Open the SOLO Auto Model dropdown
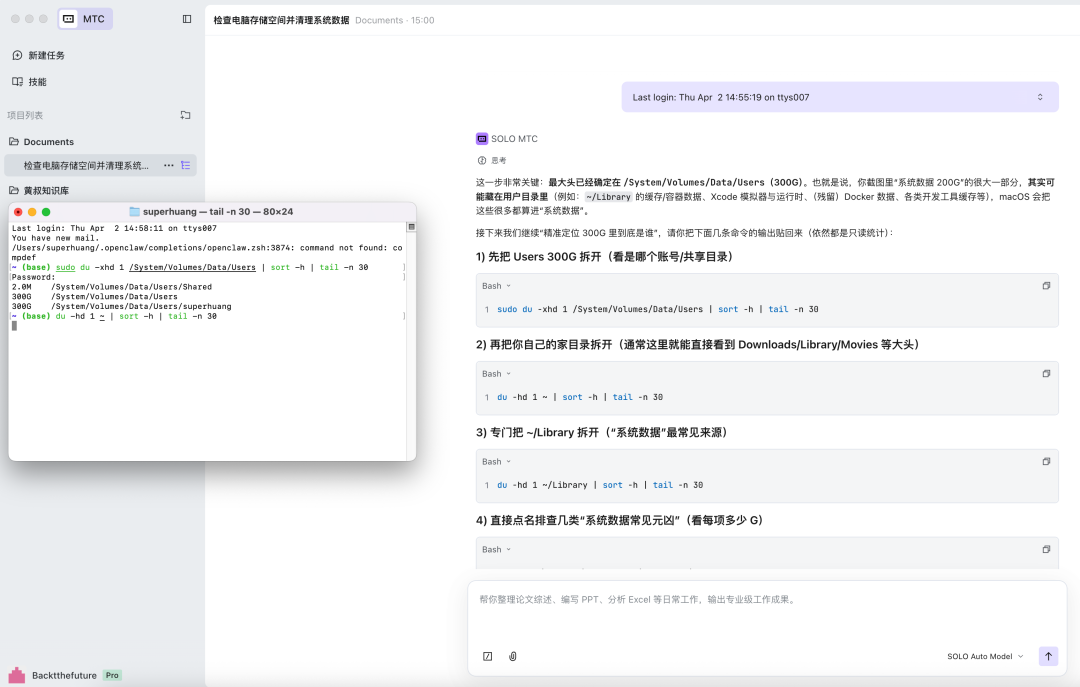Viewport: 1080px width, 687px height. point(985,656)
